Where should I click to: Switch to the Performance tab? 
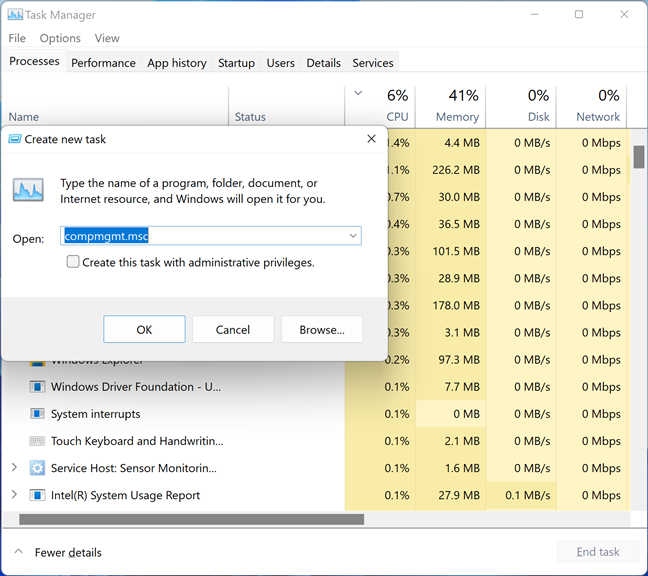pos(103,63)
